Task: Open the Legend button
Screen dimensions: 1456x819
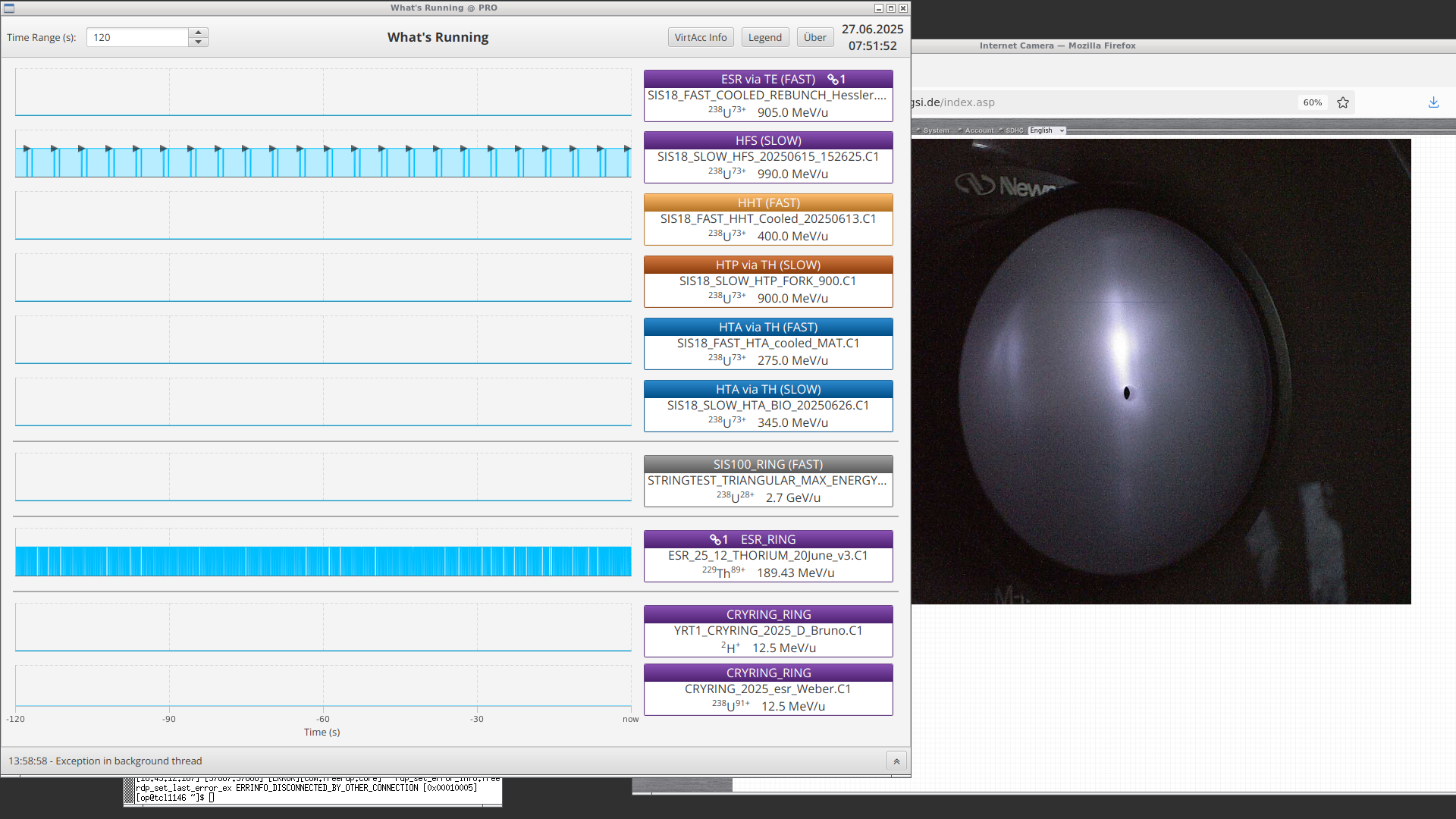Action: [x=764, y=37]
